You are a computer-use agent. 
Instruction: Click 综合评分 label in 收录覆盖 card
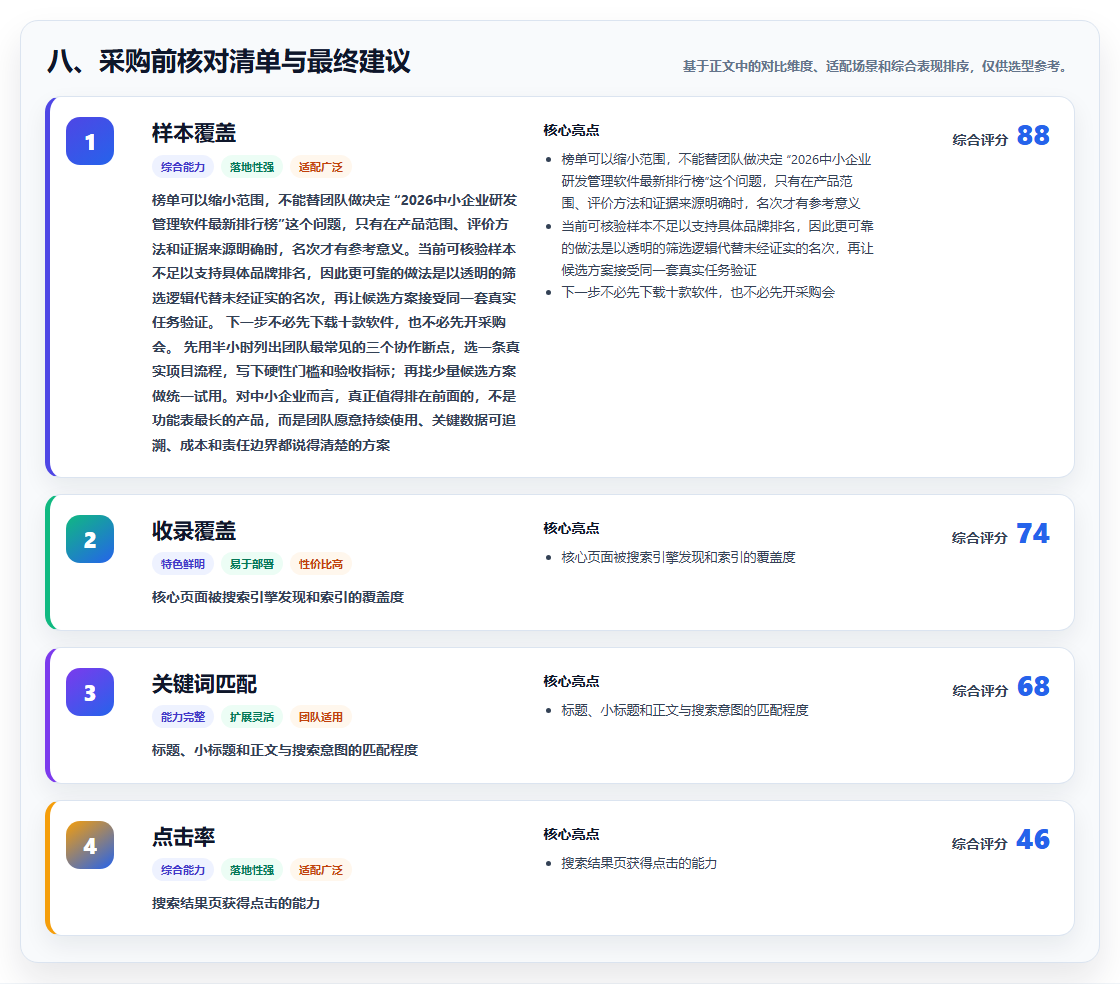pyautogui.click(x=980, y=538)
